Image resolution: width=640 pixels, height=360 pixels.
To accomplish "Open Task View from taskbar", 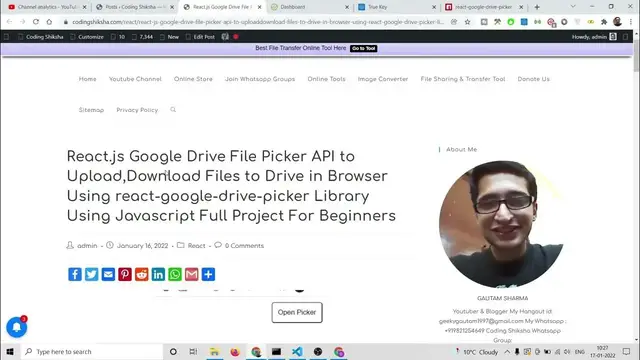I will [193, 351].
